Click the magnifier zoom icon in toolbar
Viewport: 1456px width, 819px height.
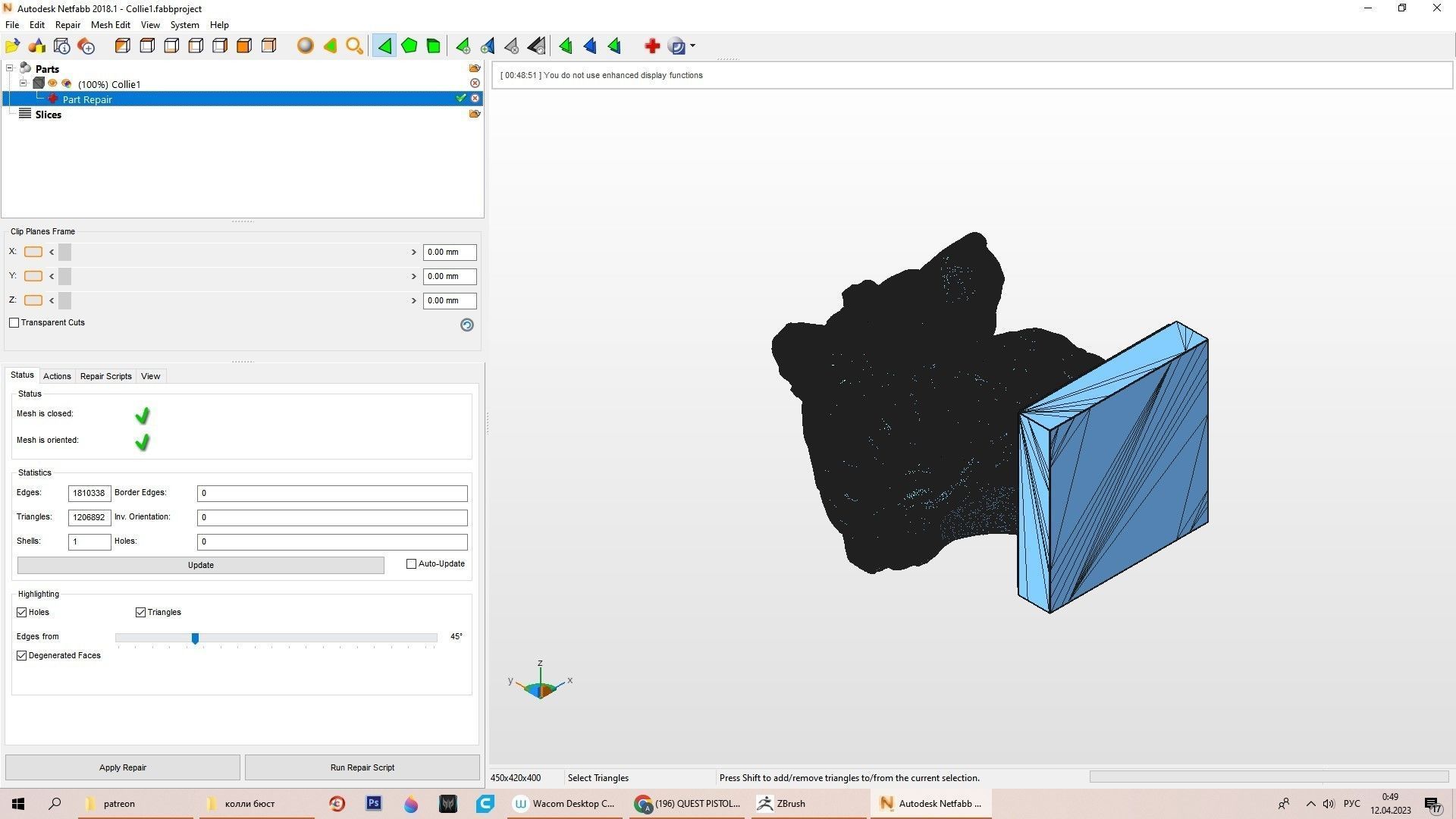pos(354,46)
